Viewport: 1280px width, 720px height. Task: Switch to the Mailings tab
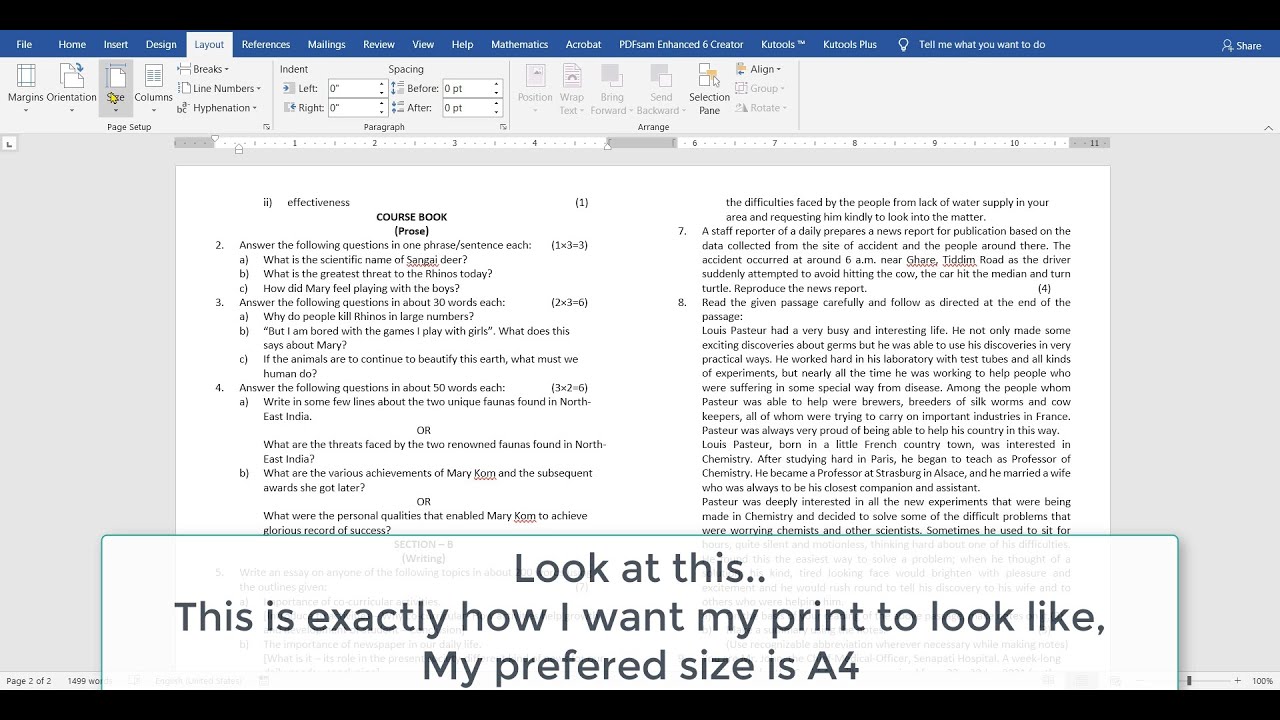pos(326,44)
